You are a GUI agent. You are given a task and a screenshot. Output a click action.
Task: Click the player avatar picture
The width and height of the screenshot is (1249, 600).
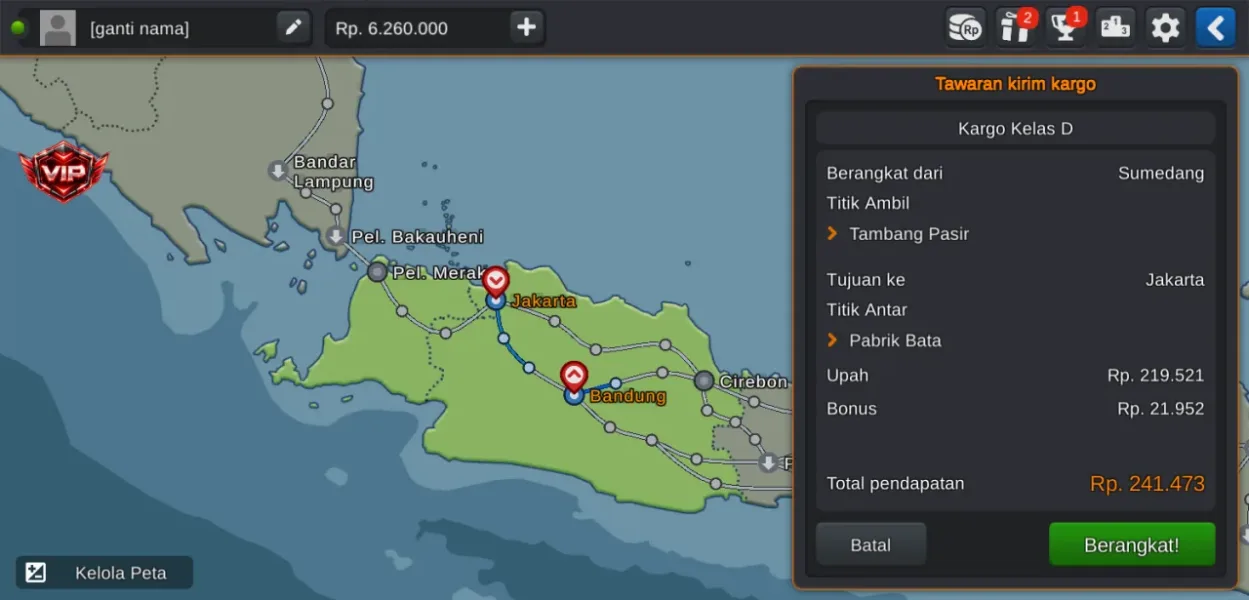58,28
